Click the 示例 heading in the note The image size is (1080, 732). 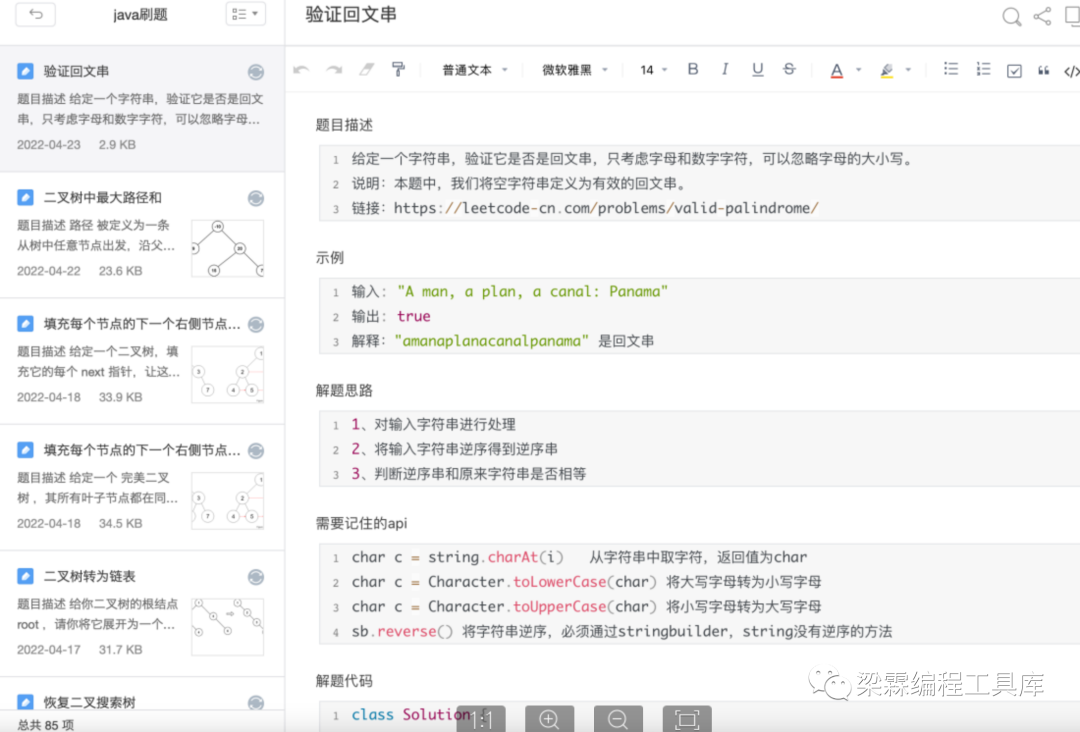click(x=329, y=258)
